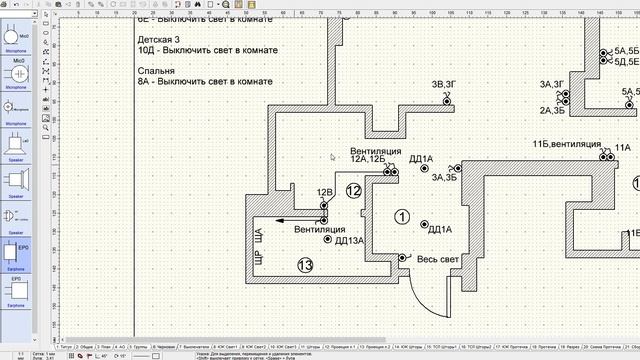The height and width of the screenshot is (360, 640).
Task: Select the top Mic0 Microphone library component
Action: [16, 38]
